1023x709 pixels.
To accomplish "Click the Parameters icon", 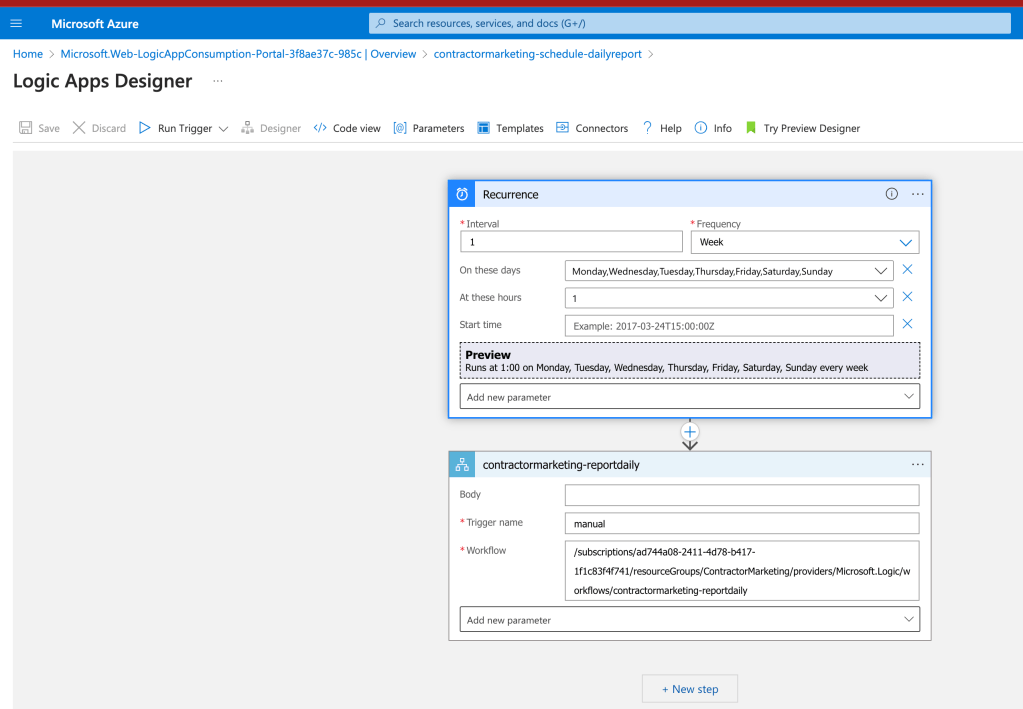I will [x=400, y=128].
